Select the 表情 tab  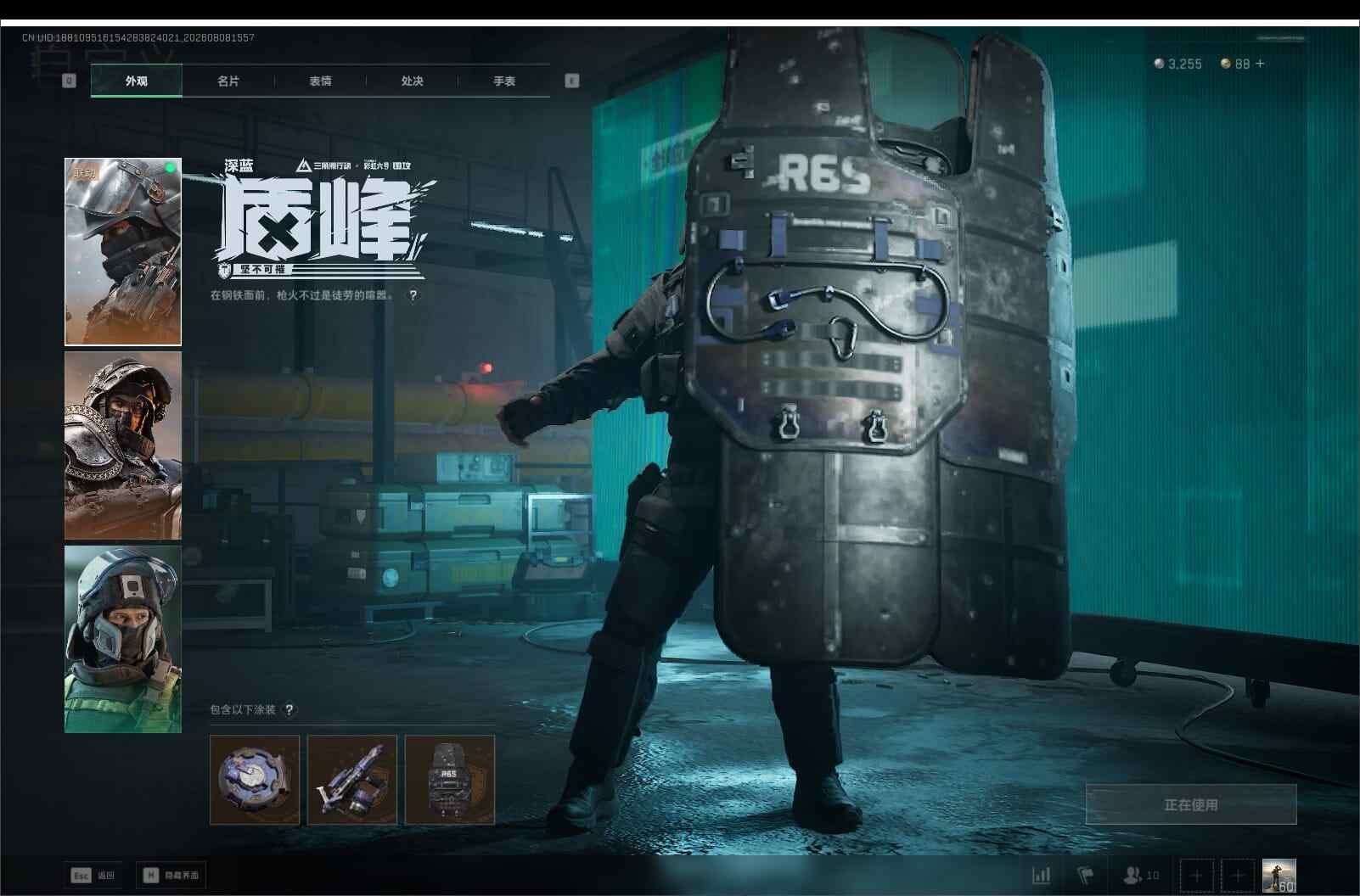(320, 81)
